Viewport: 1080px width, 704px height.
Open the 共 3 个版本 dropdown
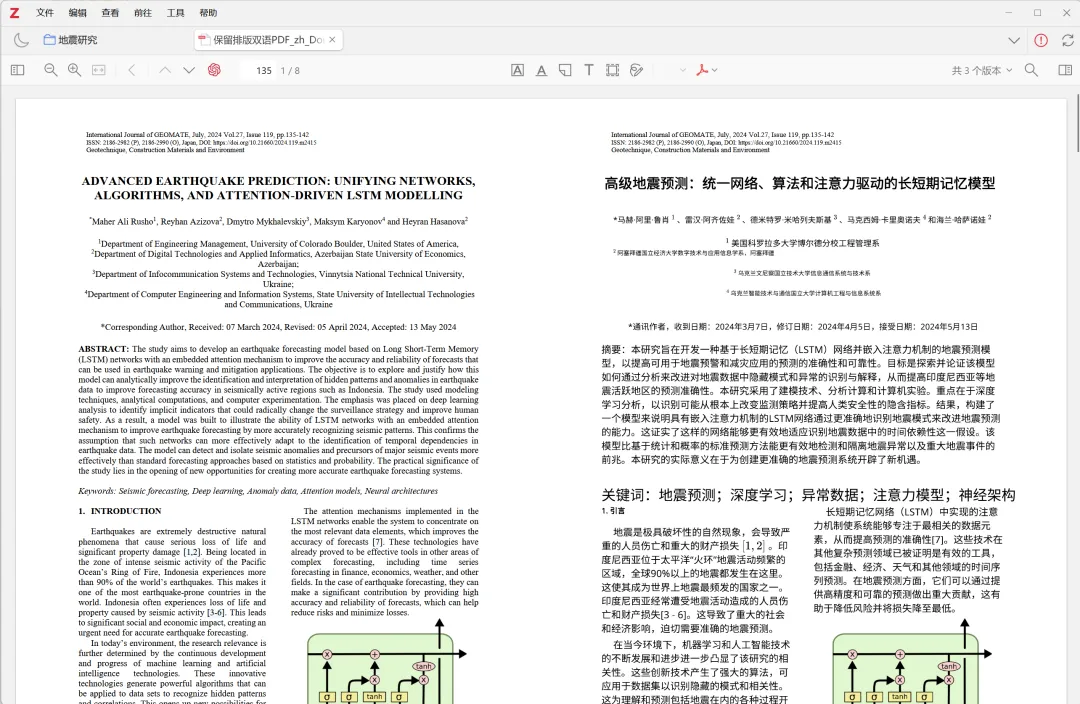point(982,70)
